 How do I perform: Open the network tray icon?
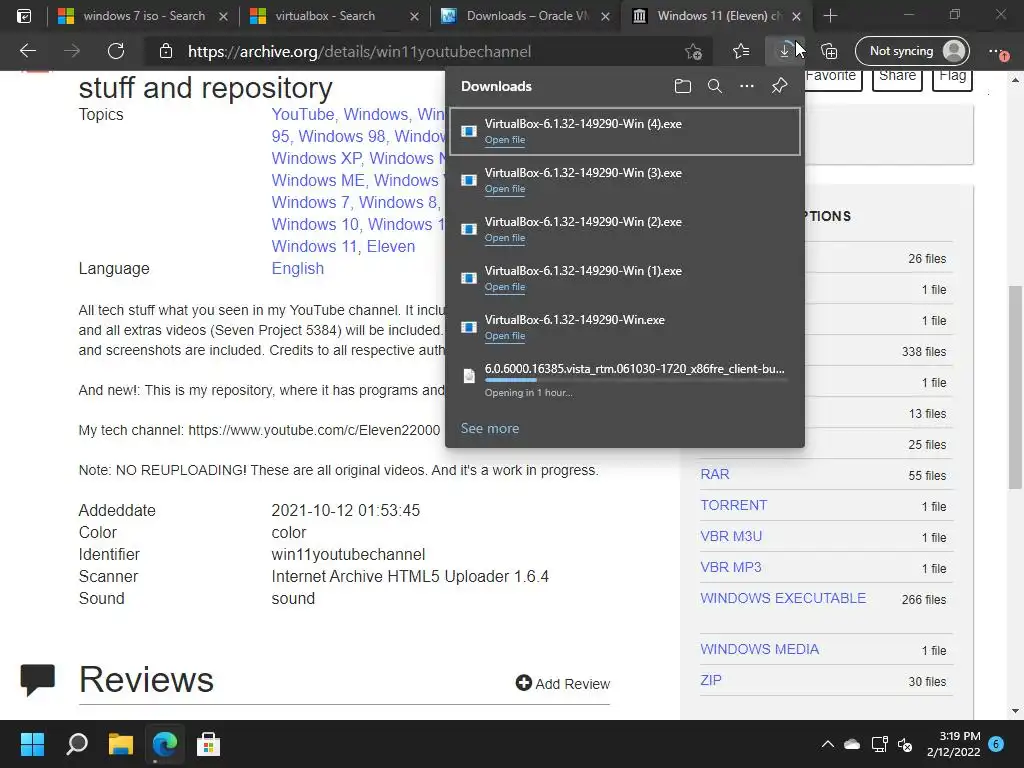click(x=879, y=744)
